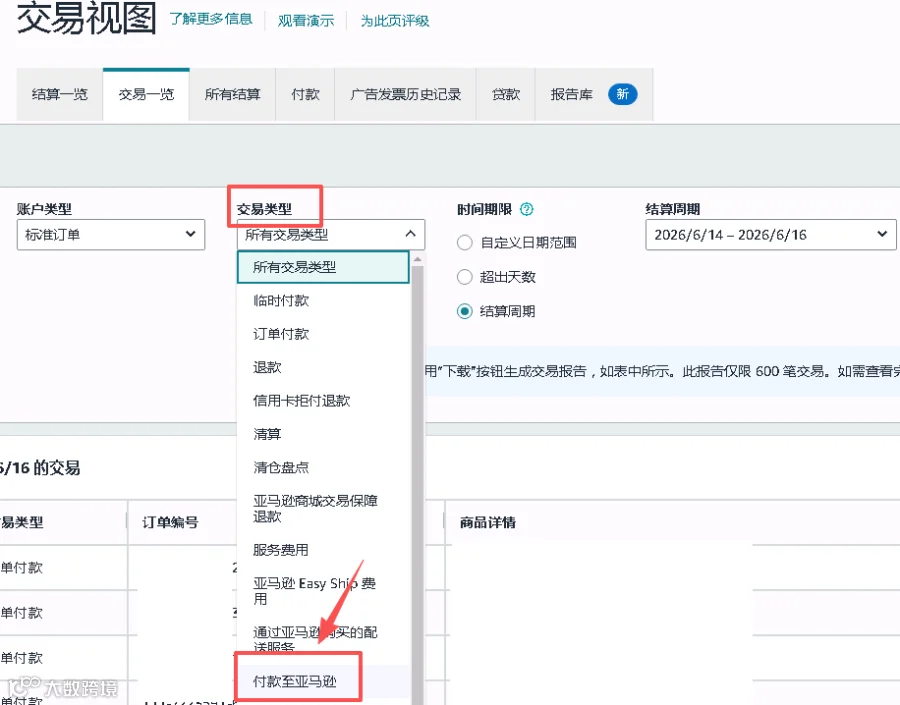Collapse the 交易类型 dropdown 所有交易类型

pyautogui.click(x=331, y=234)
